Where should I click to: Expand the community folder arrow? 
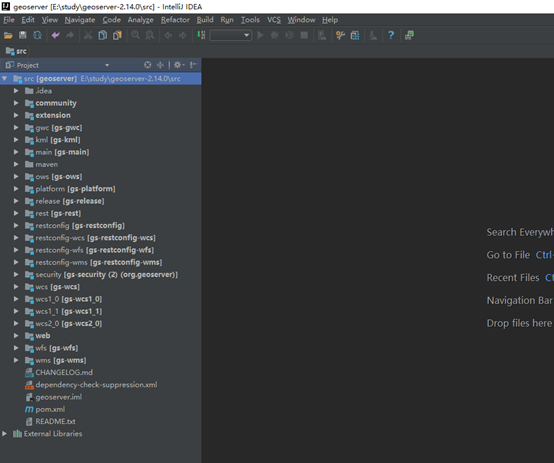16,103
